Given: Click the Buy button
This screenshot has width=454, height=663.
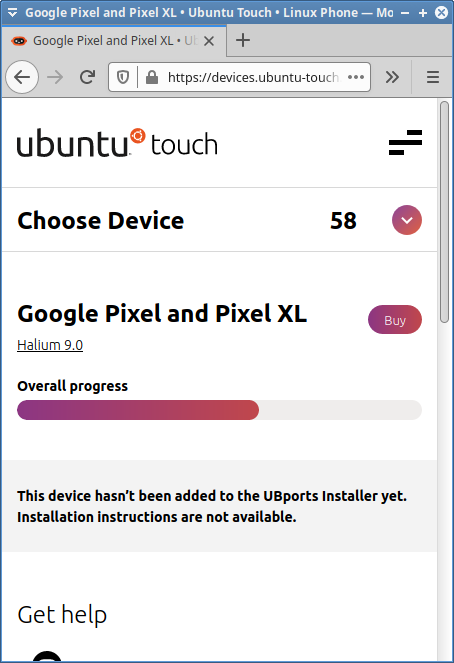Looking at the screenshot, I should (395, 320).
